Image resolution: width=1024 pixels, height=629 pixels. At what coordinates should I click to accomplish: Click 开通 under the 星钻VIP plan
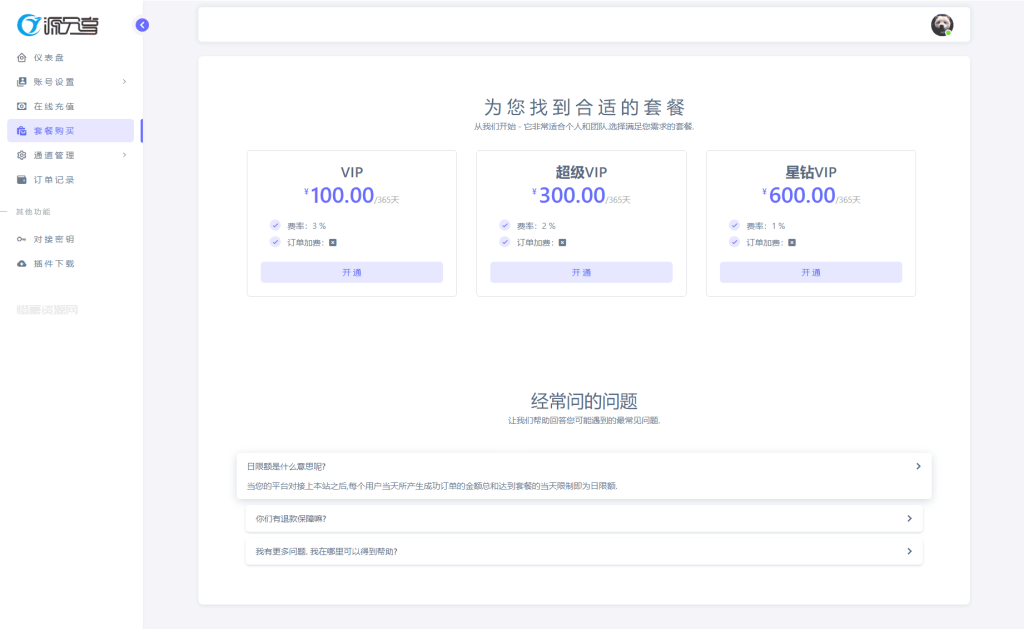[x=811, y=272]
